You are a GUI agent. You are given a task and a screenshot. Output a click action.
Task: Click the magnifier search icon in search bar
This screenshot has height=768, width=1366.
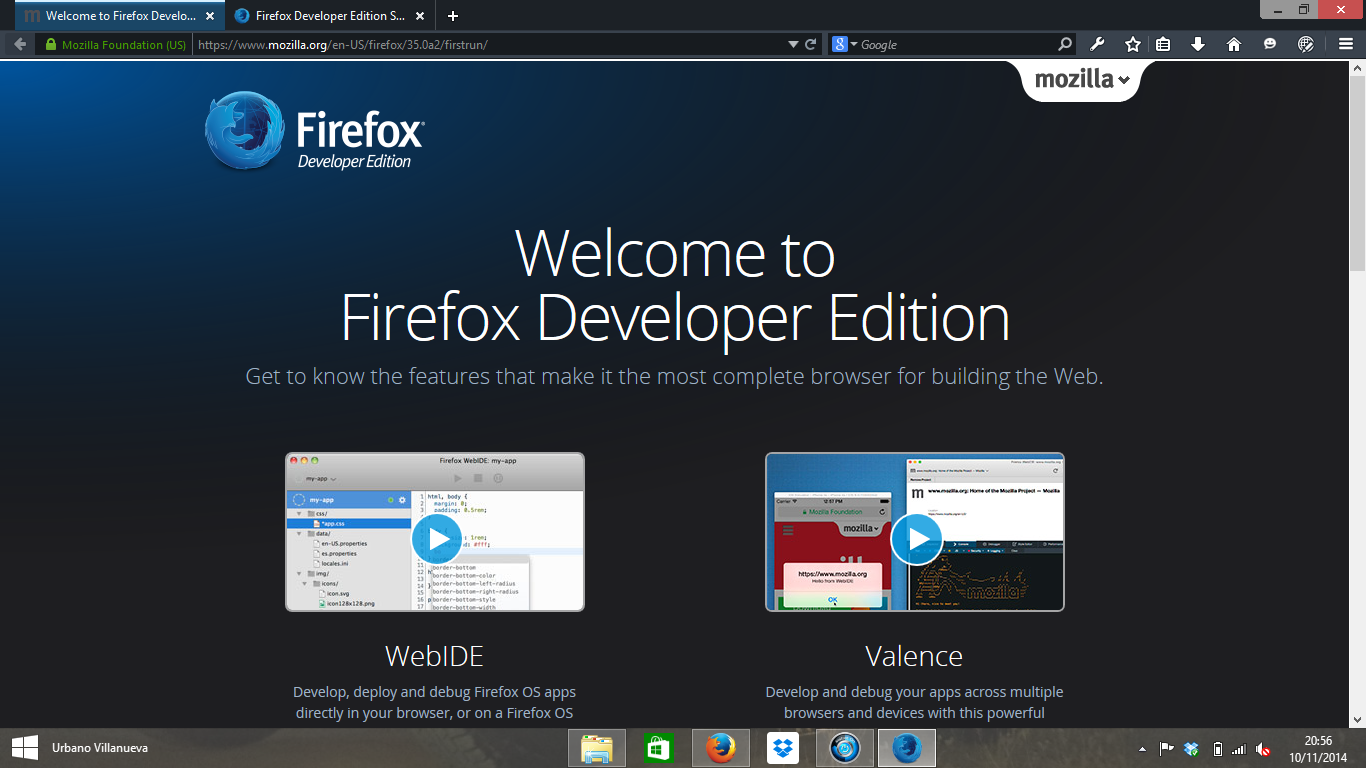click(1065, 44)
